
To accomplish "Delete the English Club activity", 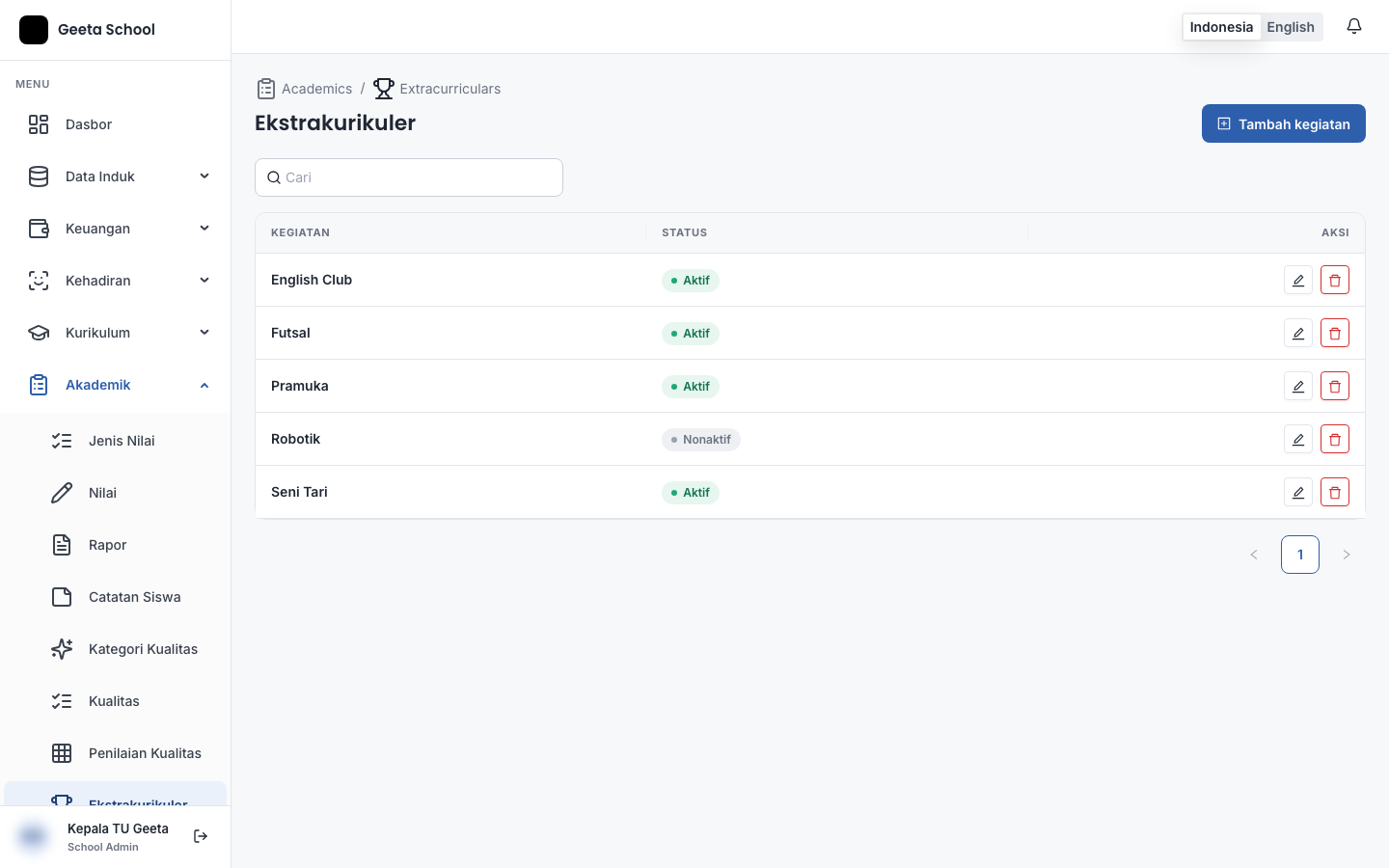I will 1335,280.
